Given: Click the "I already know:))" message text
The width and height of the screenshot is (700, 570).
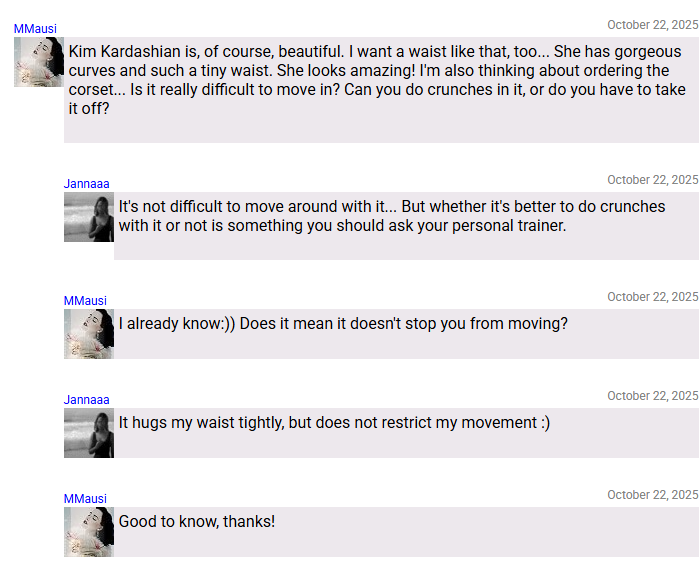Looking at the screenshot, I should point(343,324).
